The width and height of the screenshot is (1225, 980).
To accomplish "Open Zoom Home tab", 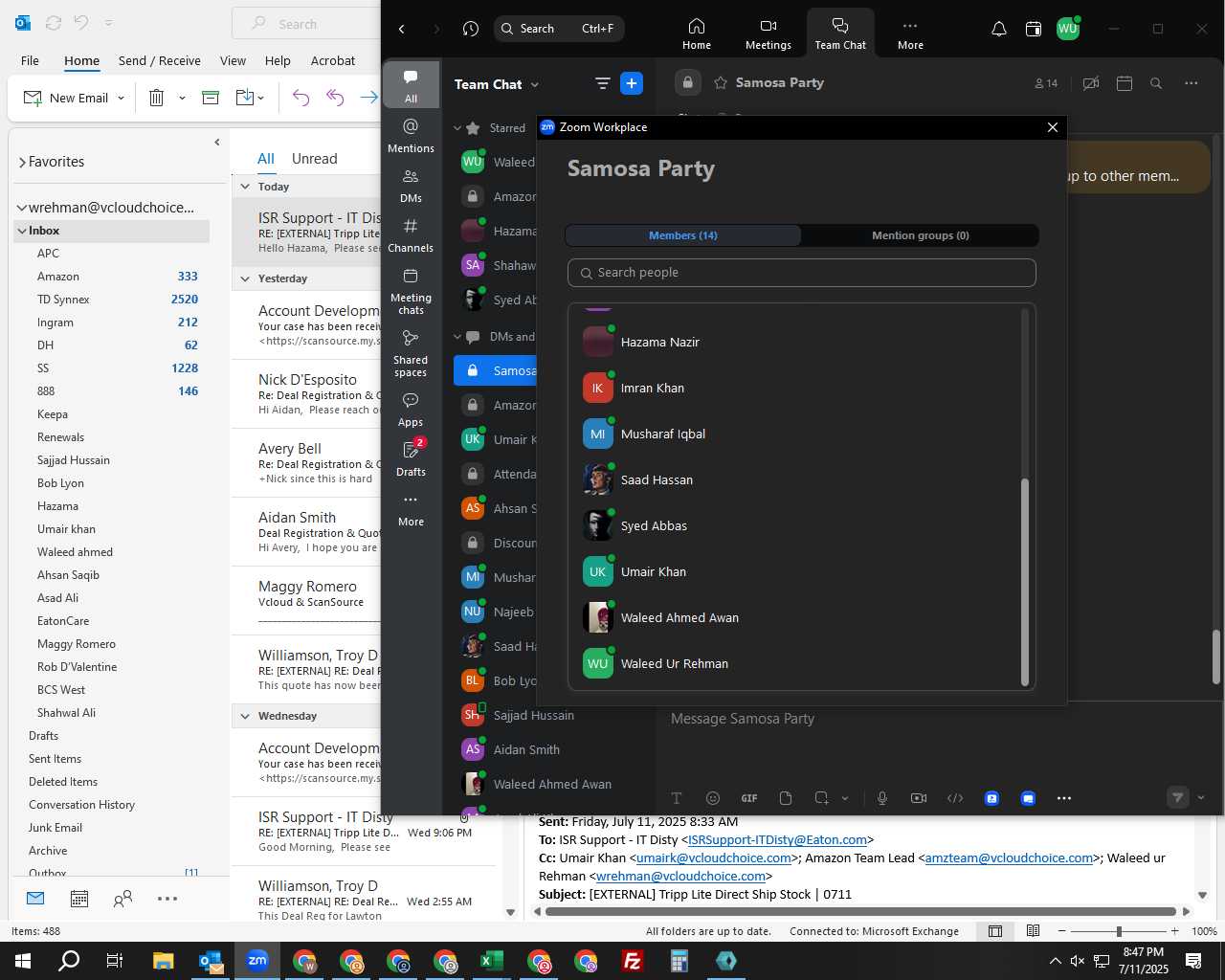I will [x=697, y=34].
